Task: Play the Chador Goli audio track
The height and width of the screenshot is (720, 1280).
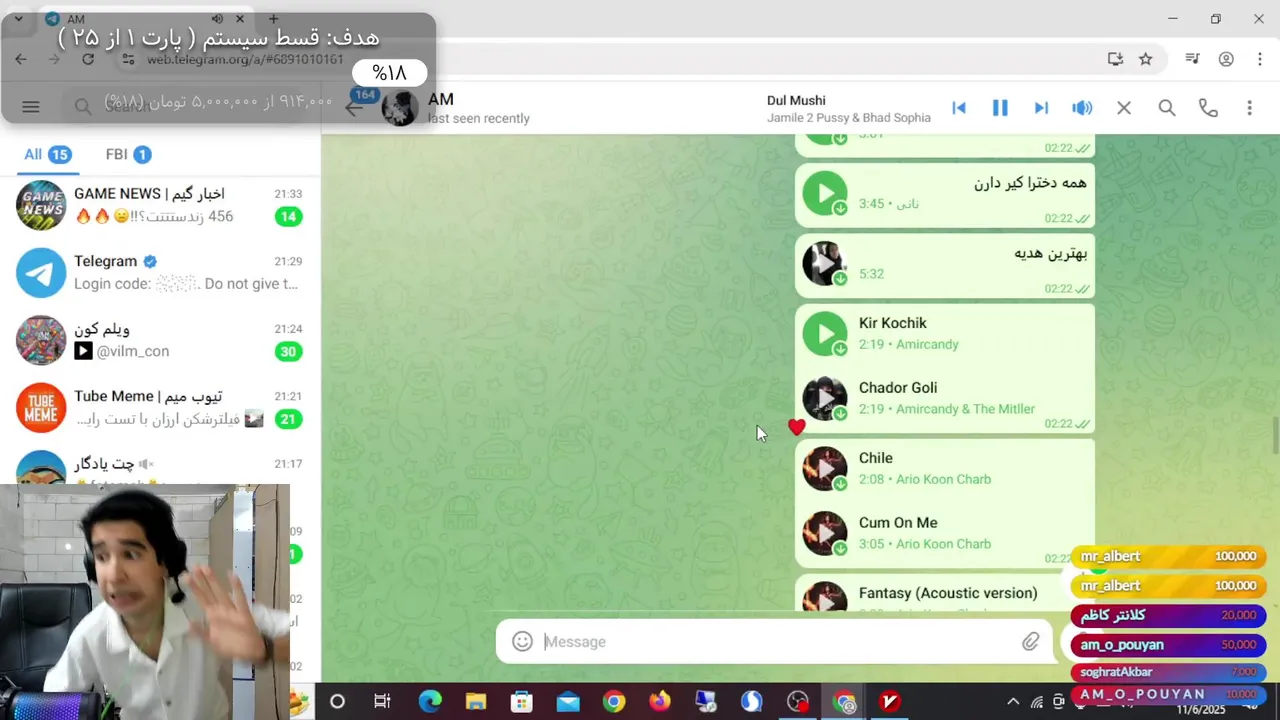Action: point(824,398)
